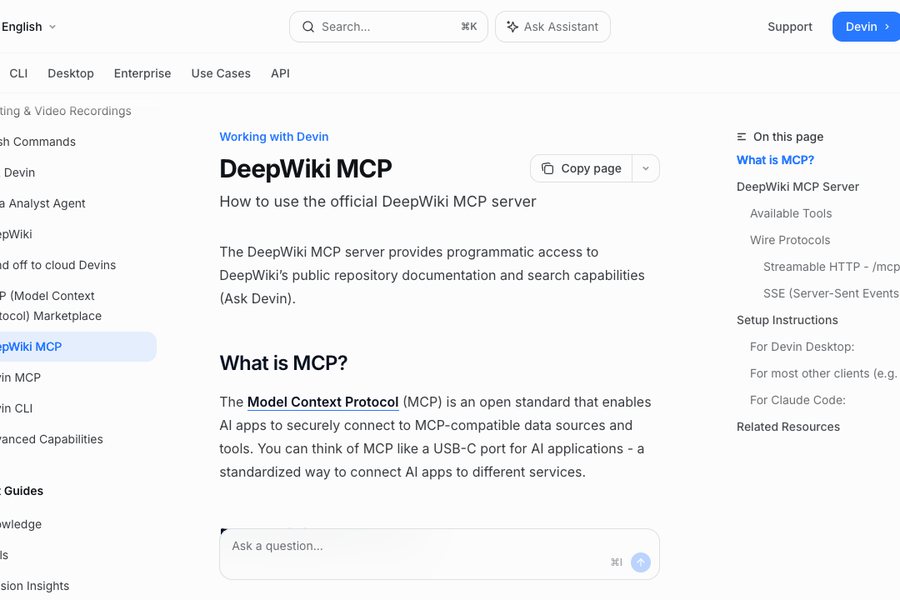The width and height of the screenshot is (900, 600).
Task: Jump to For Claude Code: entry
Action: pos(798,400)
